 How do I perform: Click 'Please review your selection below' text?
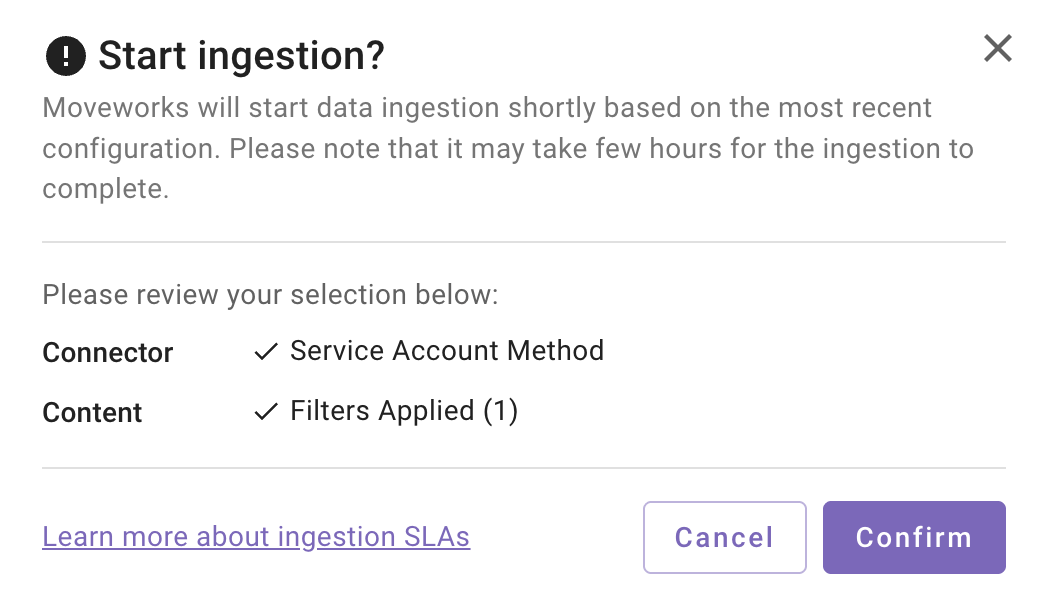(270, 295)
